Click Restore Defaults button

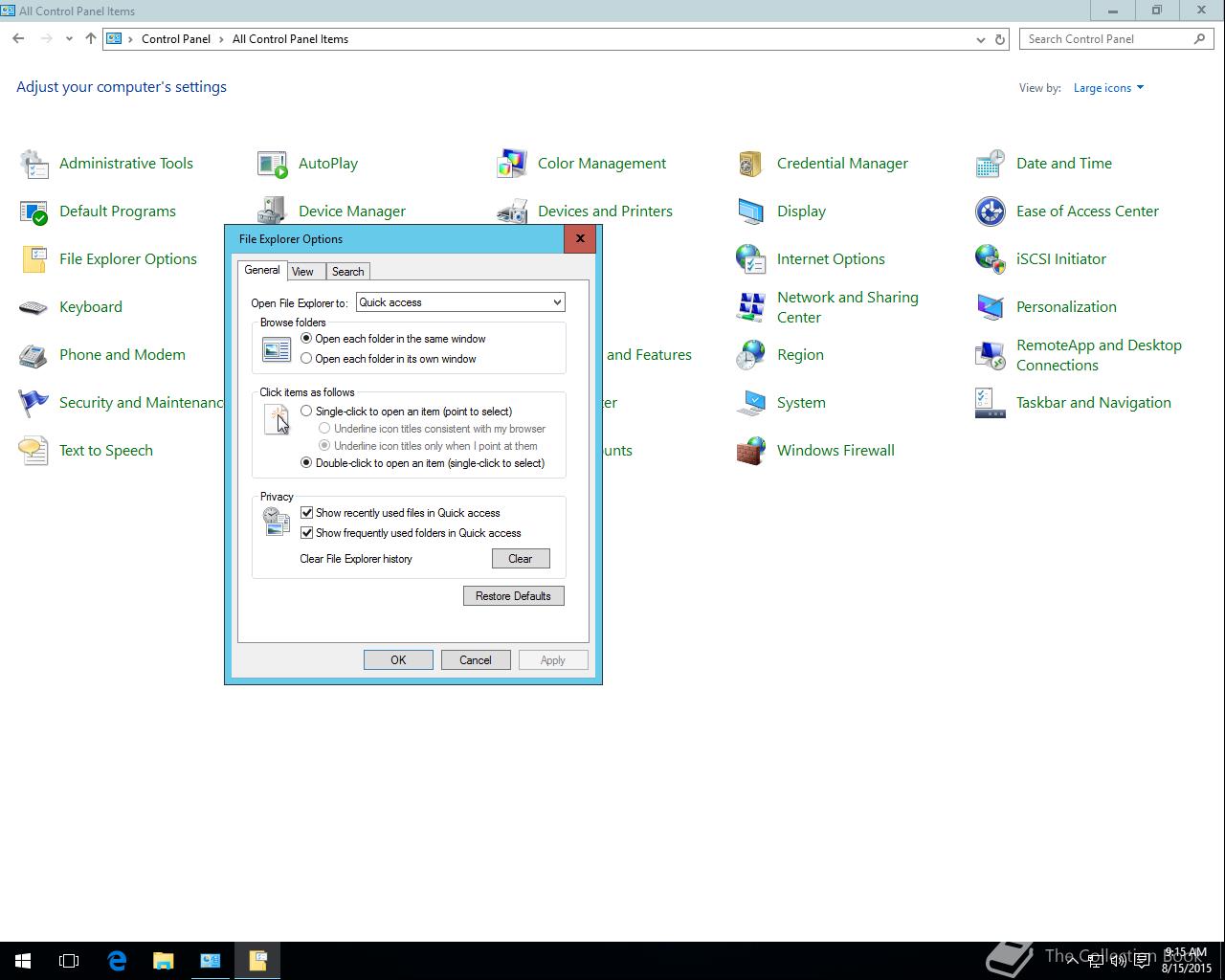tap(513, 596)
